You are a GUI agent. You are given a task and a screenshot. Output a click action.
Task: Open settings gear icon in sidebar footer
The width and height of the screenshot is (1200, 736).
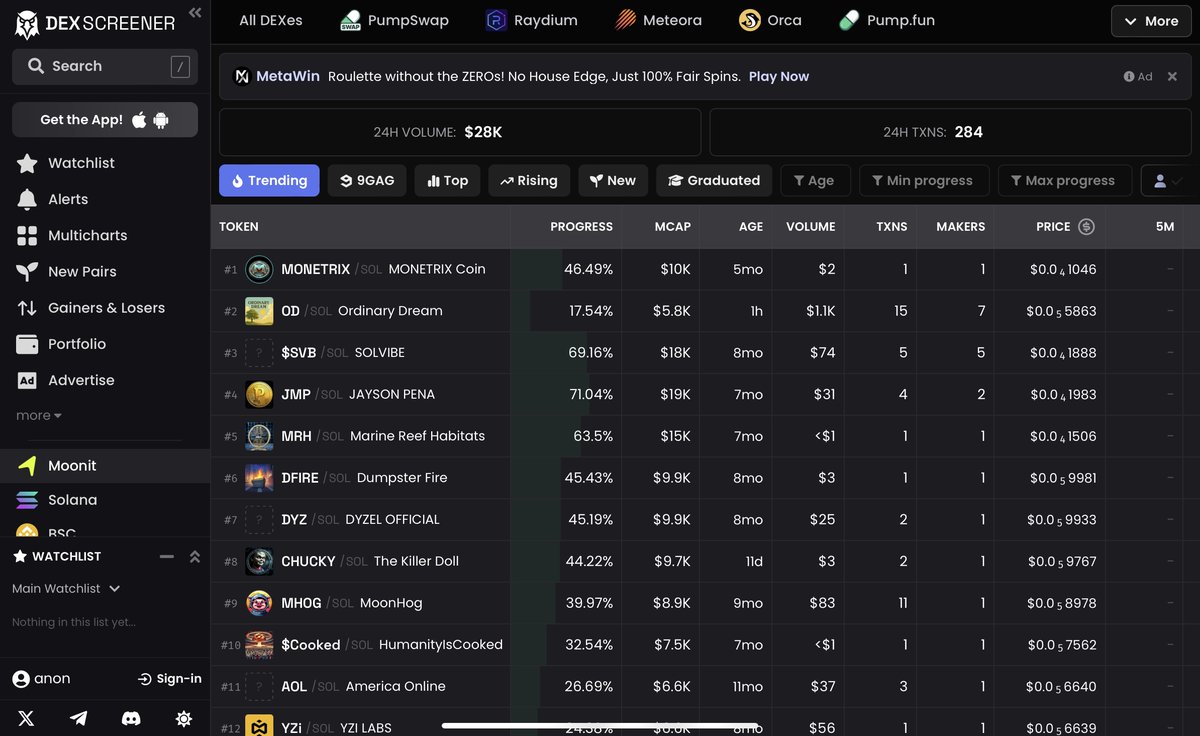point(183,718)
